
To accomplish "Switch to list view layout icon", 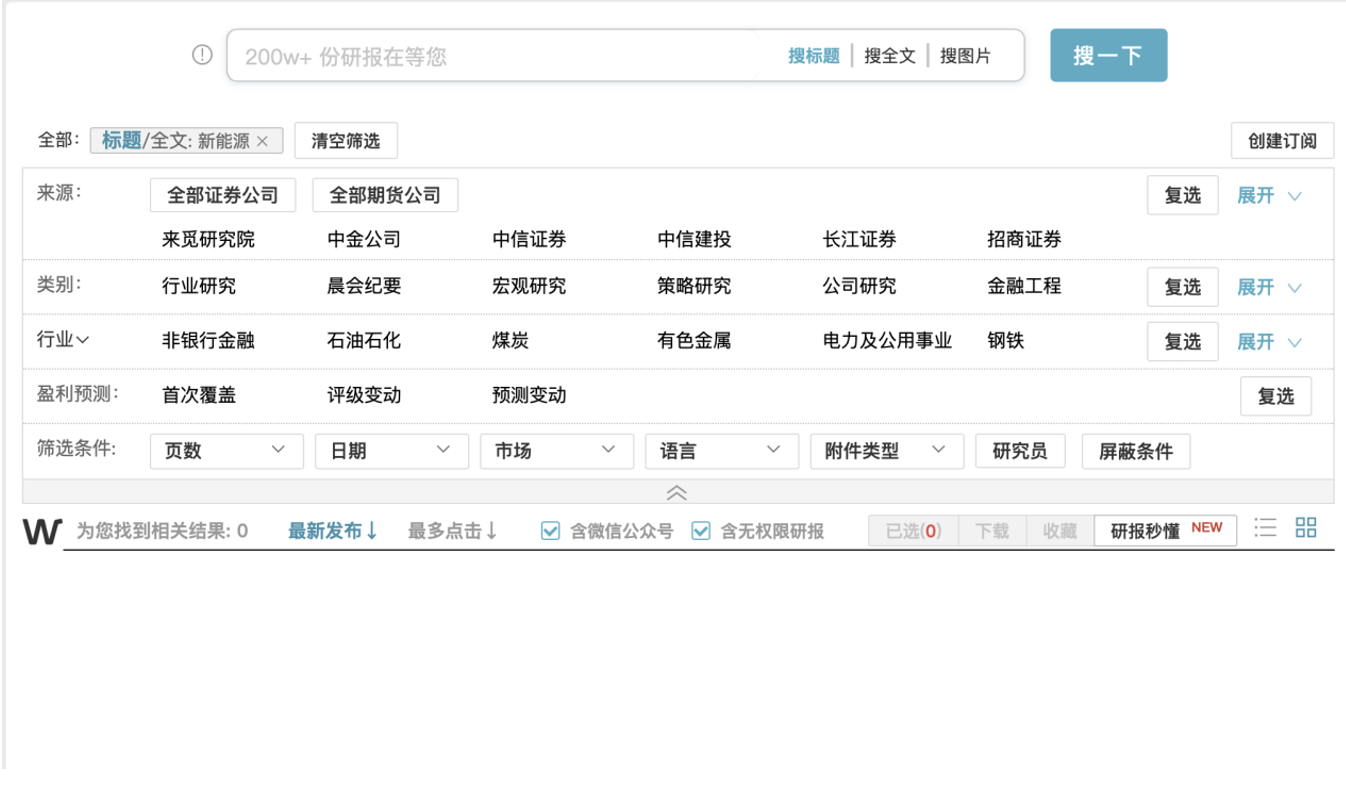I will click(1266, 529).
